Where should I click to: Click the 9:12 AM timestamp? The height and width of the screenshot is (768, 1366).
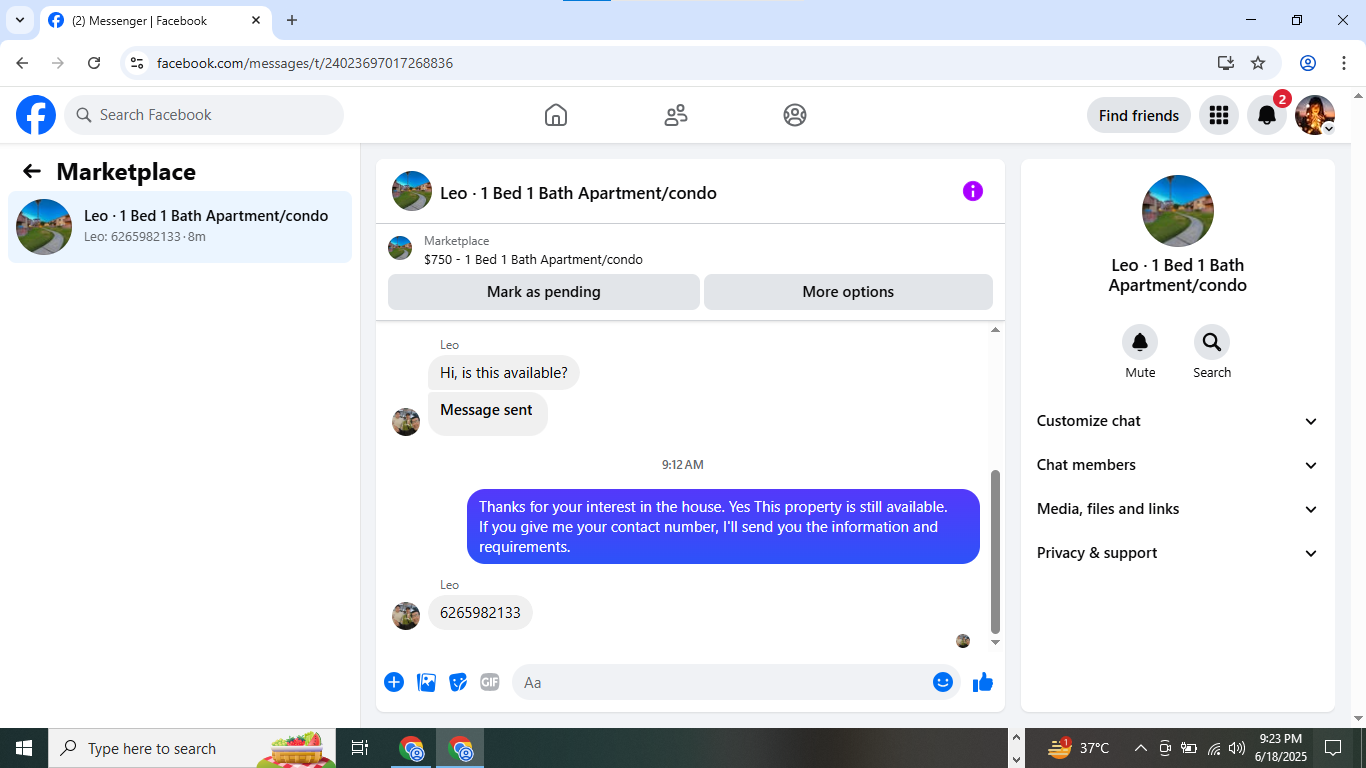(683, 465)
